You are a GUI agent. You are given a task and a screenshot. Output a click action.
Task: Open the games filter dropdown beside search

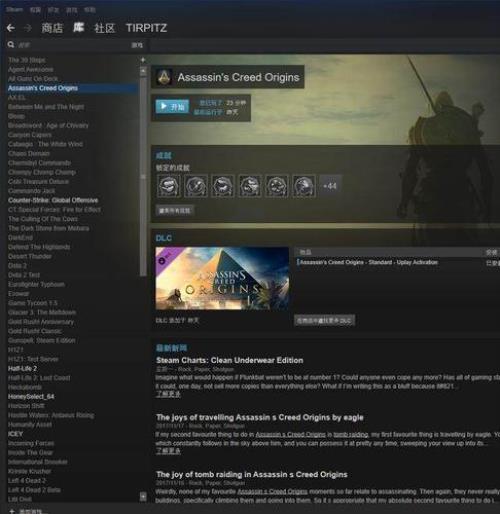[137, 45]
